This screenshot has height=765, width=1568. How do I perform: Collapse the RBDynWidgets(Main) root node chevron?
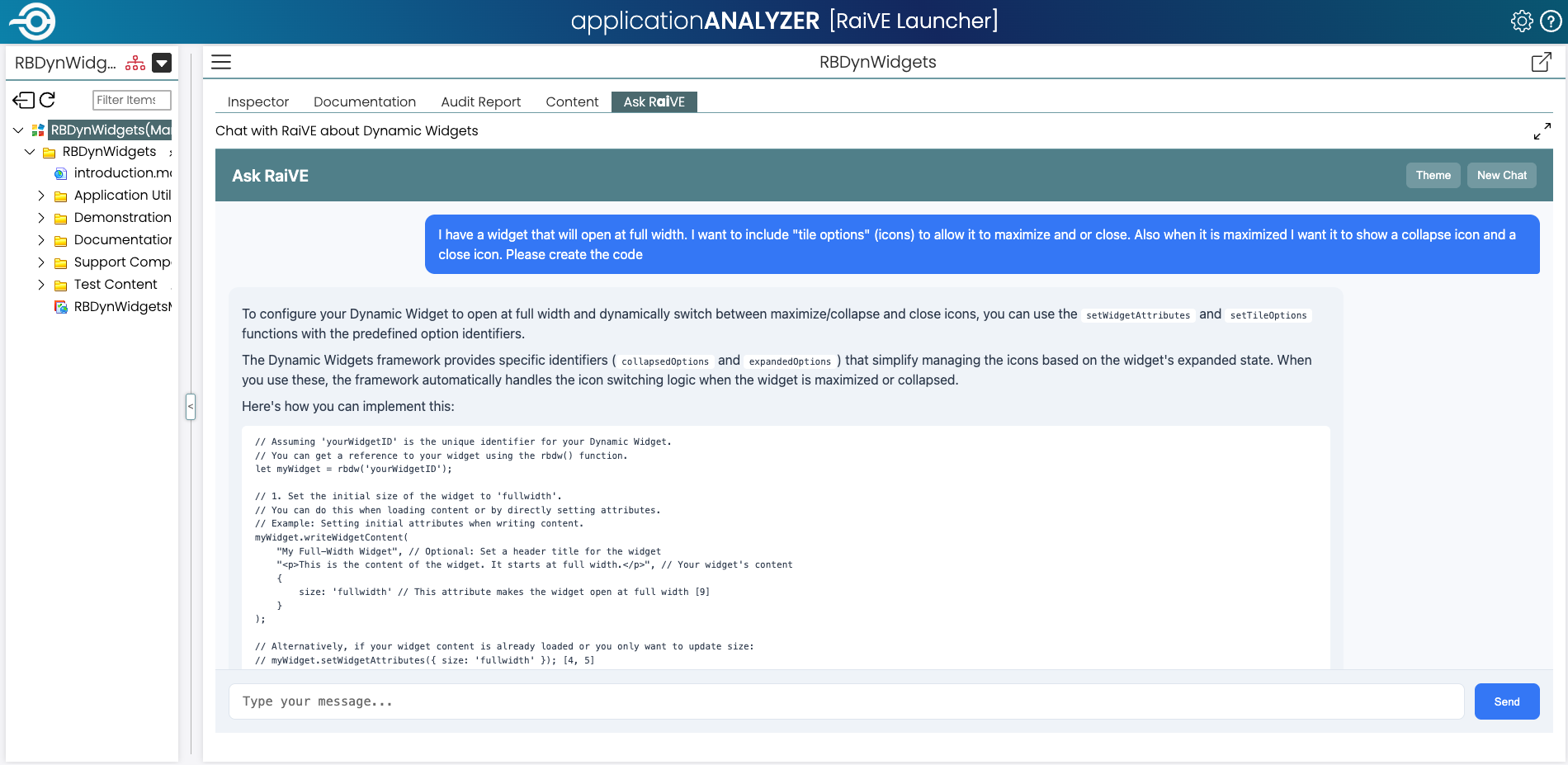(18, 130)
